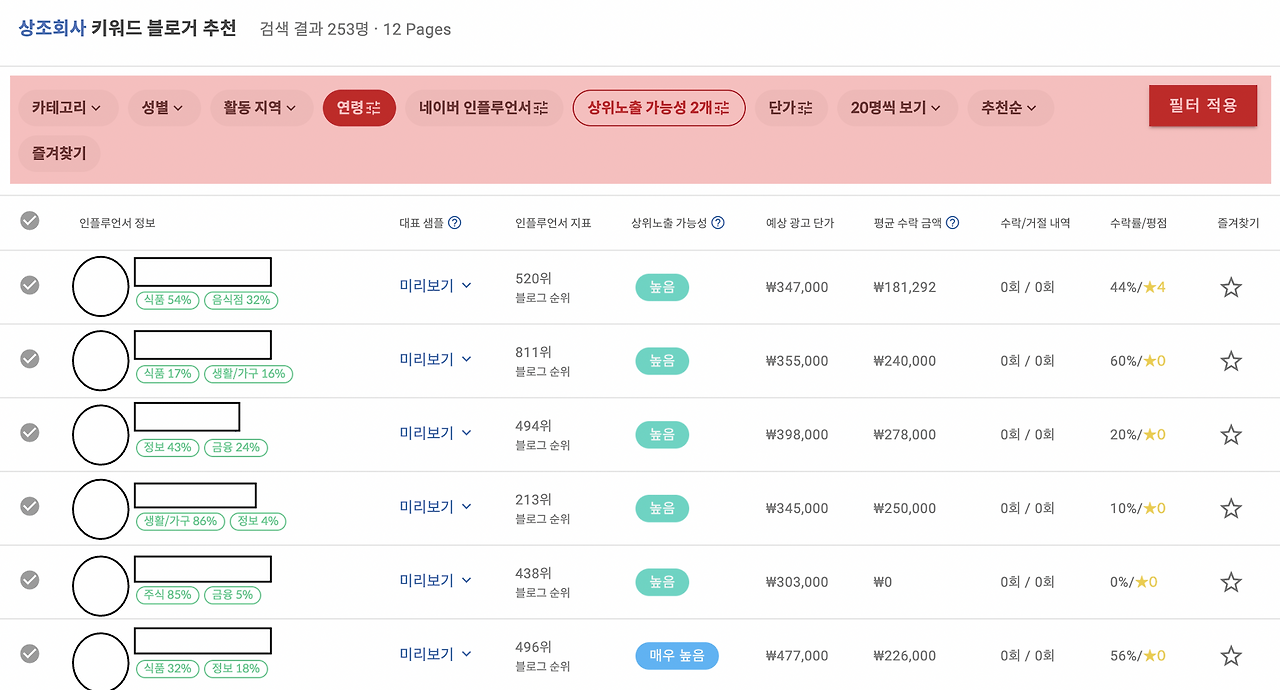Favorite the first influencer with the star icon
This screenshot has height=690, width=1280.
(x=1230, y=287)
